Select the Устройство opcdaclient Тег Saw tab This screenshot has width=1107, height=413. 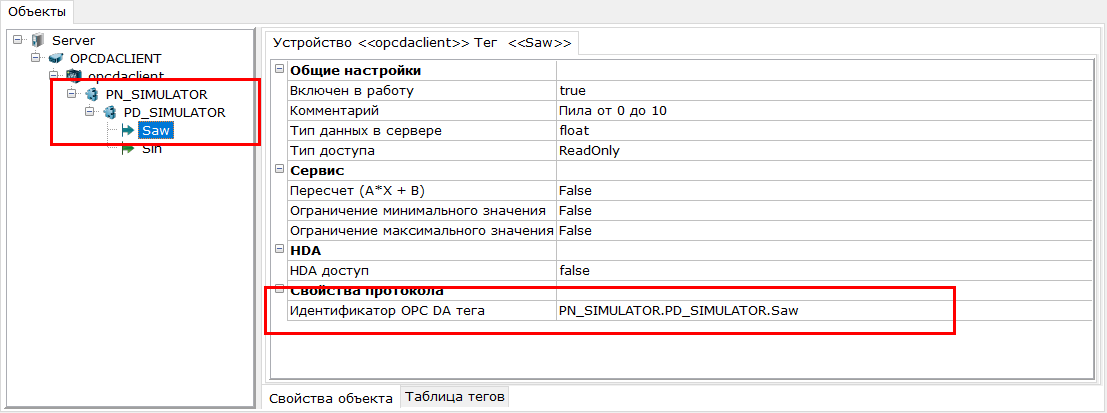pyautogui.click(x=421, y=42)
